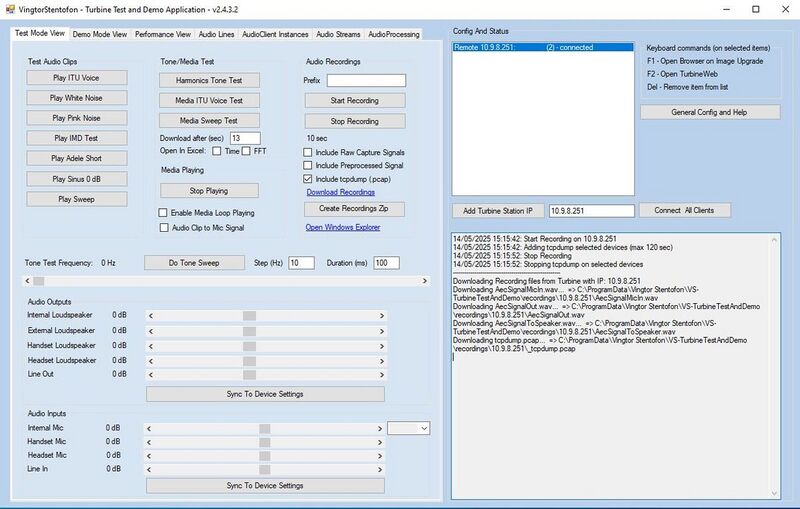The width and height of the screenshot is (800, 509).
Task: Open the Performance View tab
Action: (163, 34)
